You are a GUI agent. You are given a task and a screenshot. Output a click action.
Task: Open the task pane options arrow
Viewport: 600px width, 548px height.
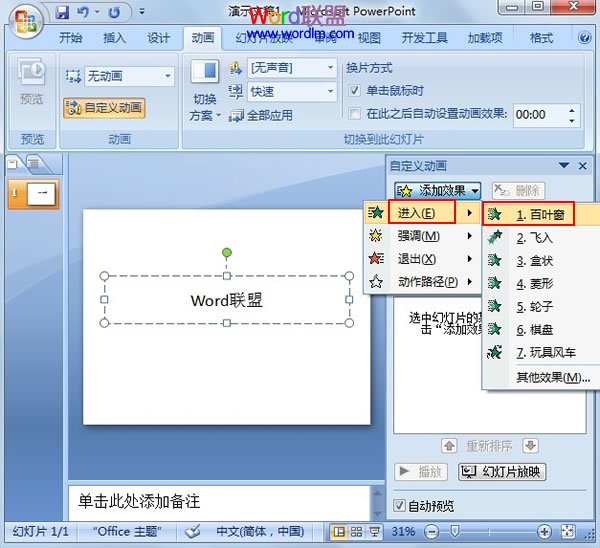(563, 165)
